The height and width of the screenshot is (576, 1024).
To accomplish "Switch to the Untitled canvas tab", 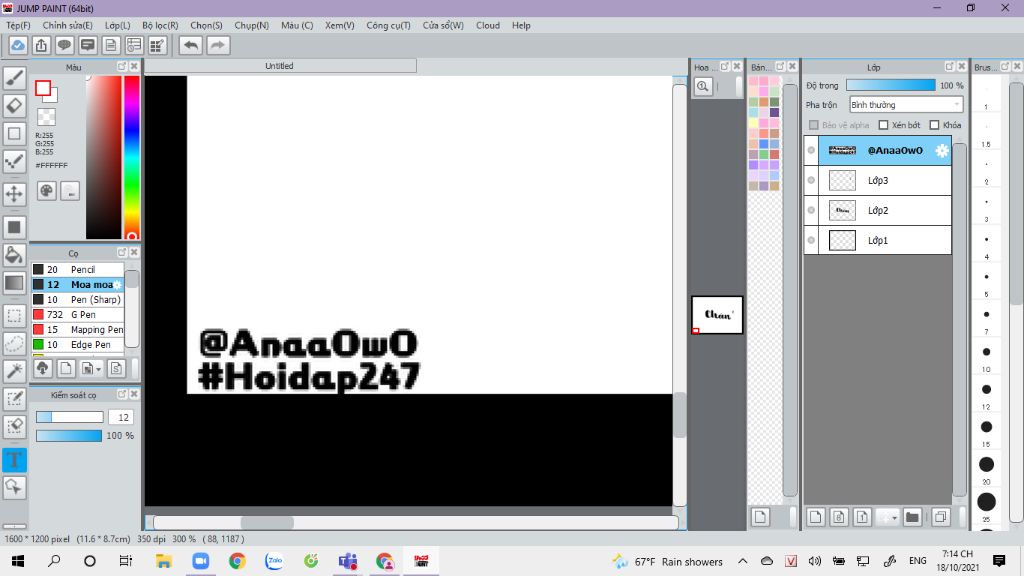I will click(x=280, y=66).
